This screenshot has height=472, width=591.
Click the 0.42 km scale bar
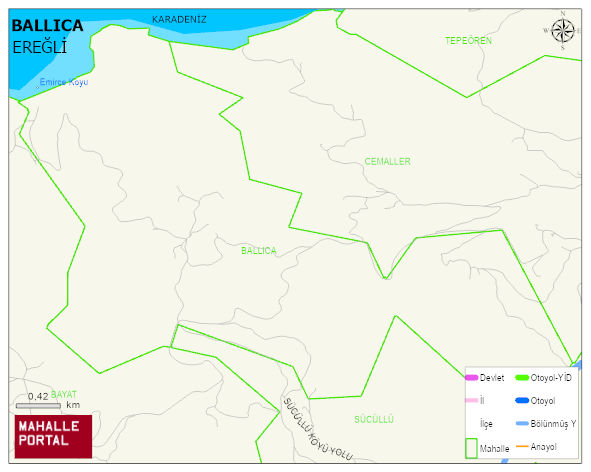[x=38, y=406]
